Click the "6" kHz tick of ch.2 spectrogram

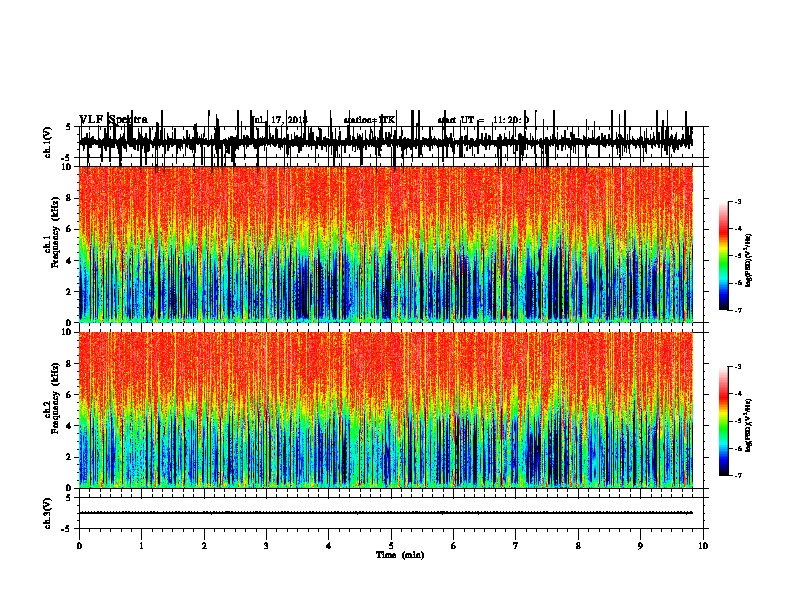[70, 395]
